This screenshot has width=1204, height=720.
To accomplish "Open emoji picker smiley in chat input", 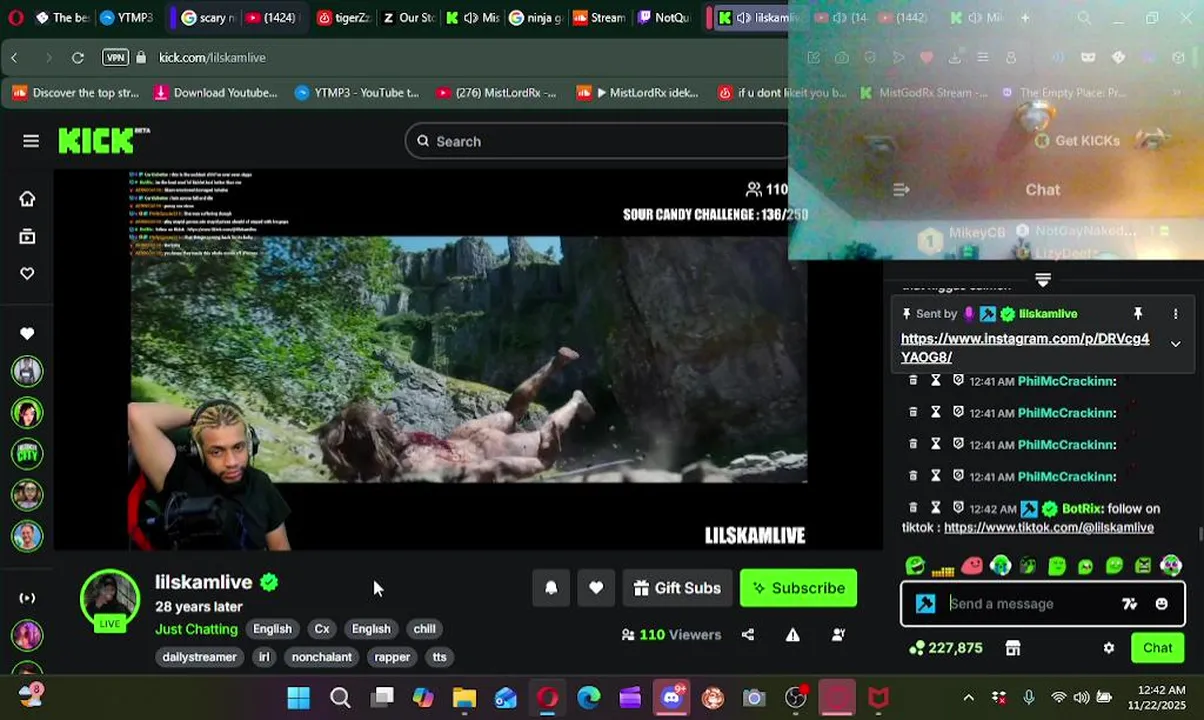I will point(1161,604).
